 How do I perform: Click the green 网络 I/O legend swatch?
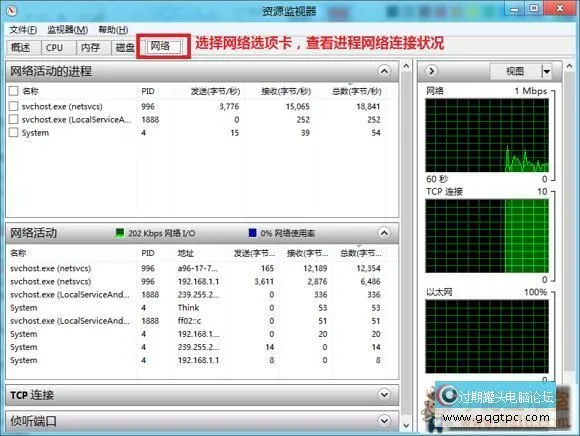pyautogui.click(x=120, y=233)
